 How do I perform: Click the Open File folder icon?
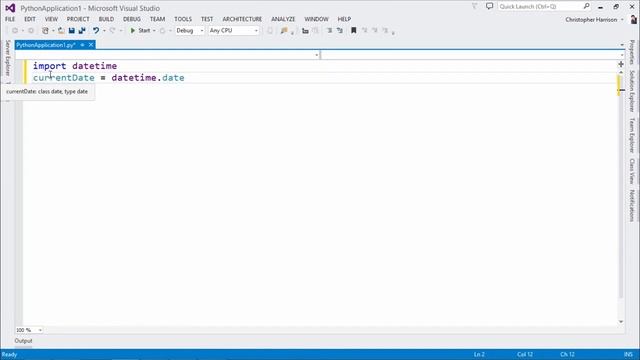point(61,31)
